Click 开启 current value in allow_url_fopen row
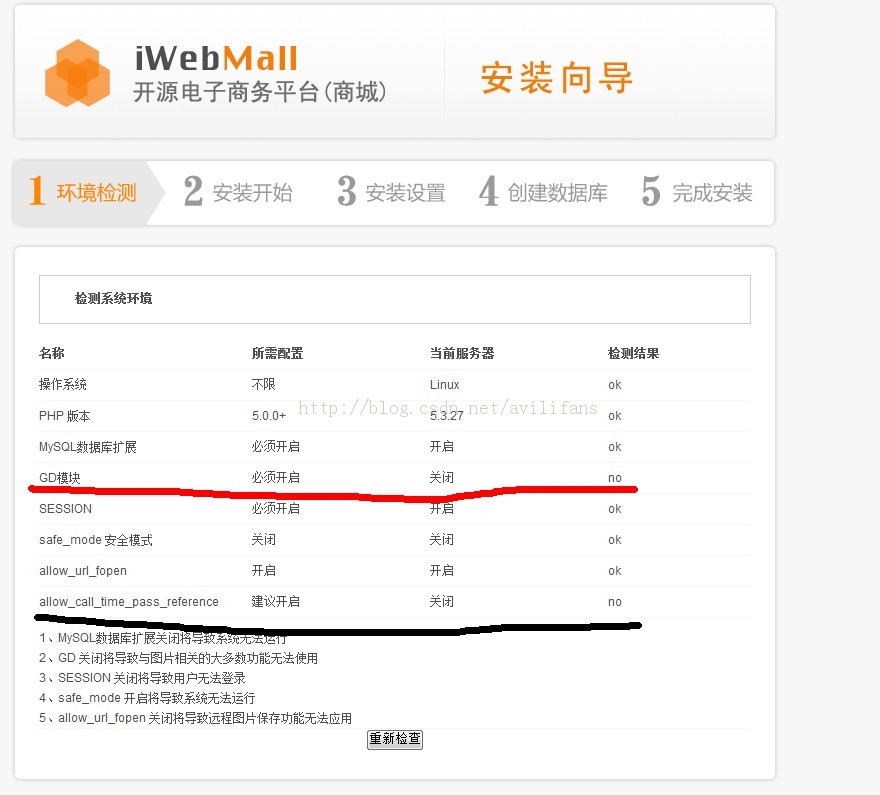This screenshot has height=795, width=880. tap(442, 571)
